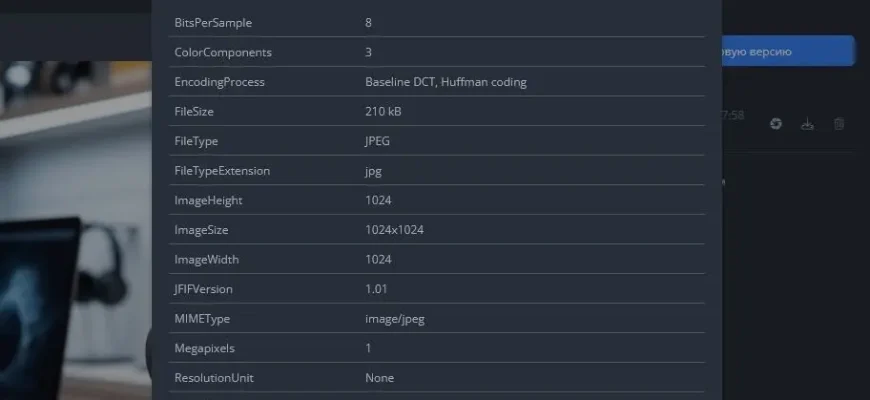Click the ImageHeight property label

click(x=208, y=200)
